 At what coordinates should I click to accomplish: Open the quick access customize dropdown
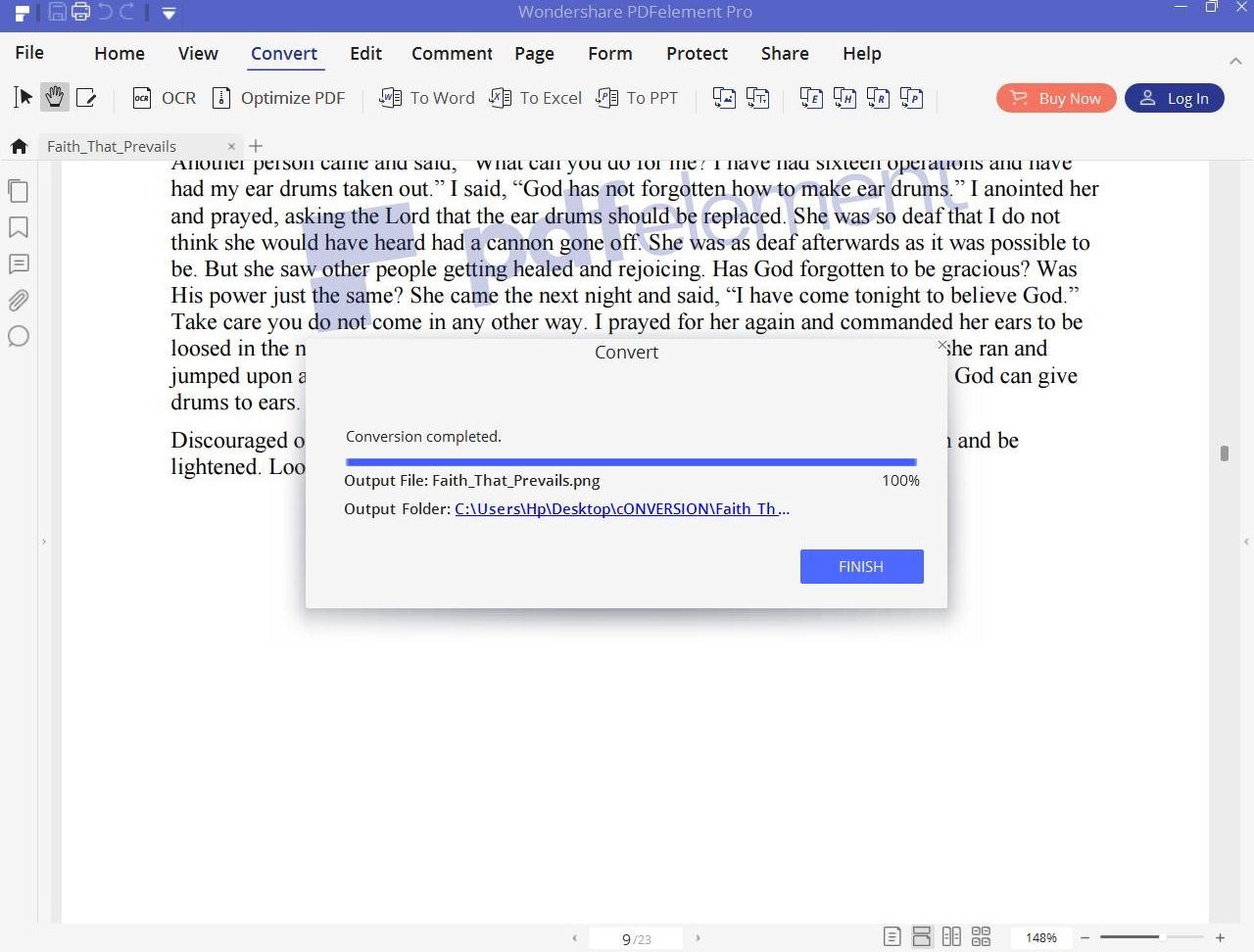click(x=169, y=13)
